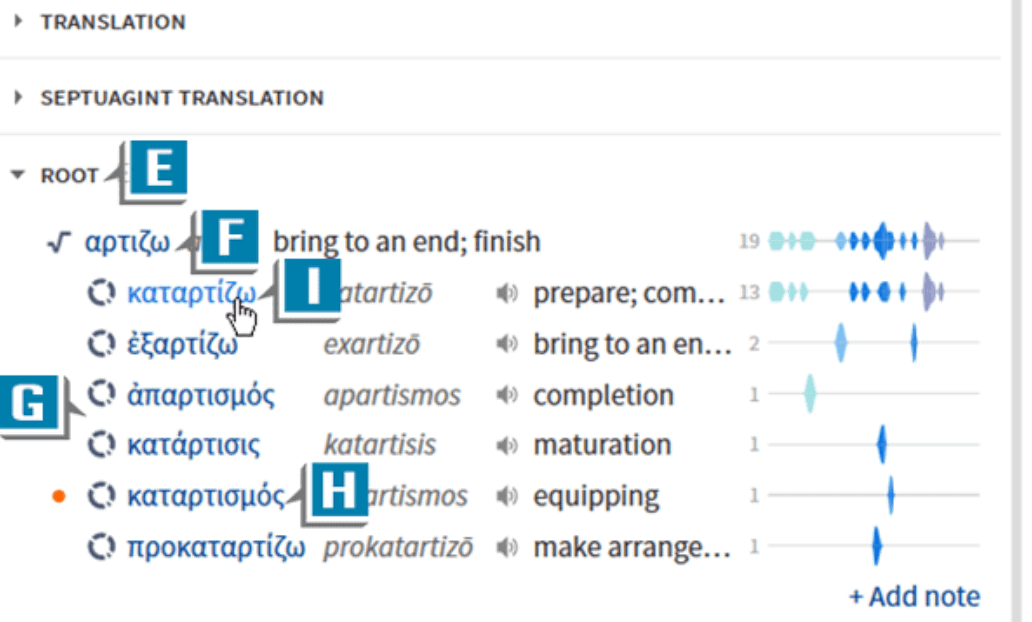Screen dimensions: 1032x622
Task: Click the ring icon beside ἀπαρτισμός
Action: 101,394
